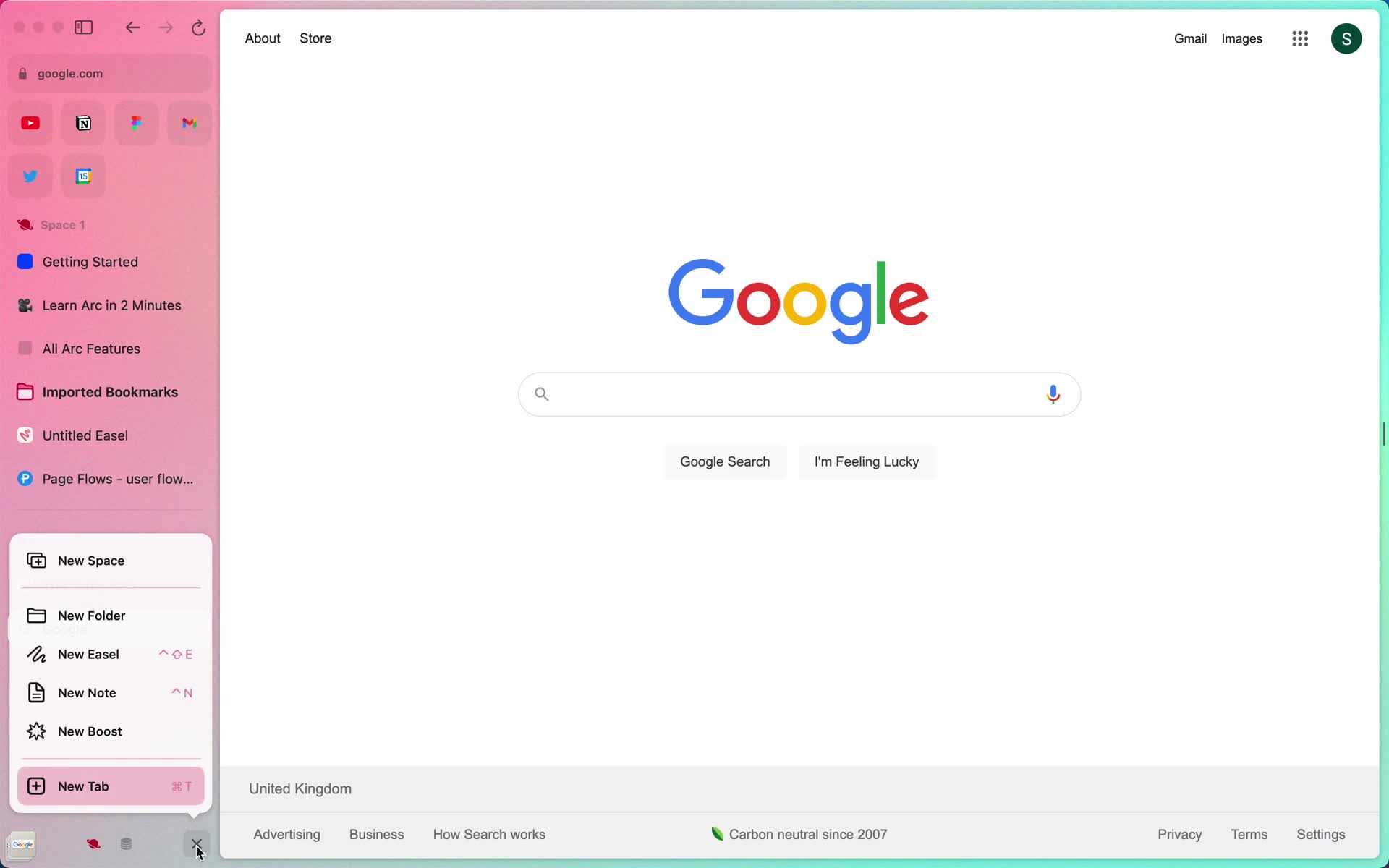Expand the Imported Bookmarks folder
1389x868 pixels.
[109, 391]
